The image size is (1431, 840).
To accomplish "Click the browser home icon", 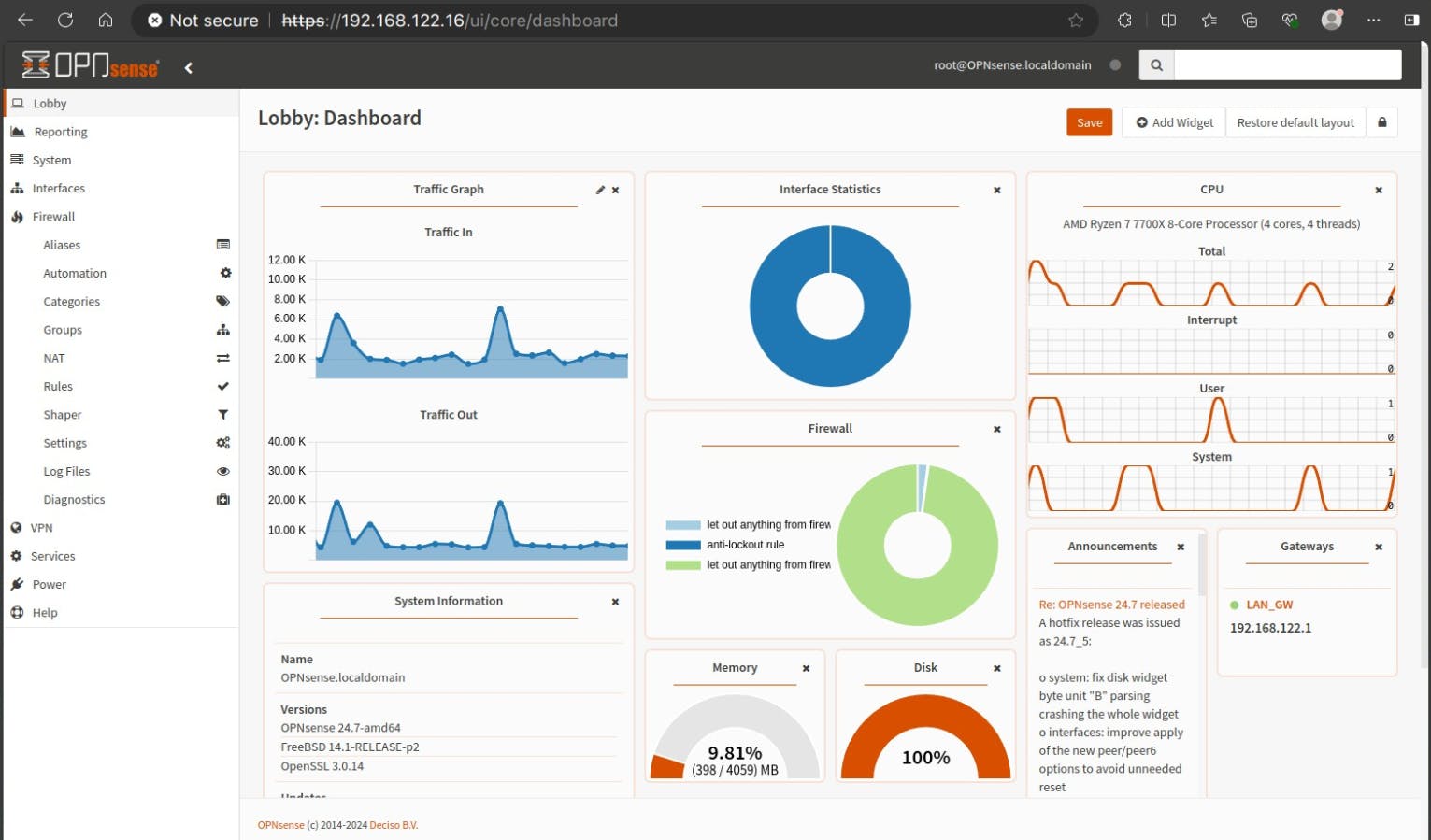I will point(106,20).
